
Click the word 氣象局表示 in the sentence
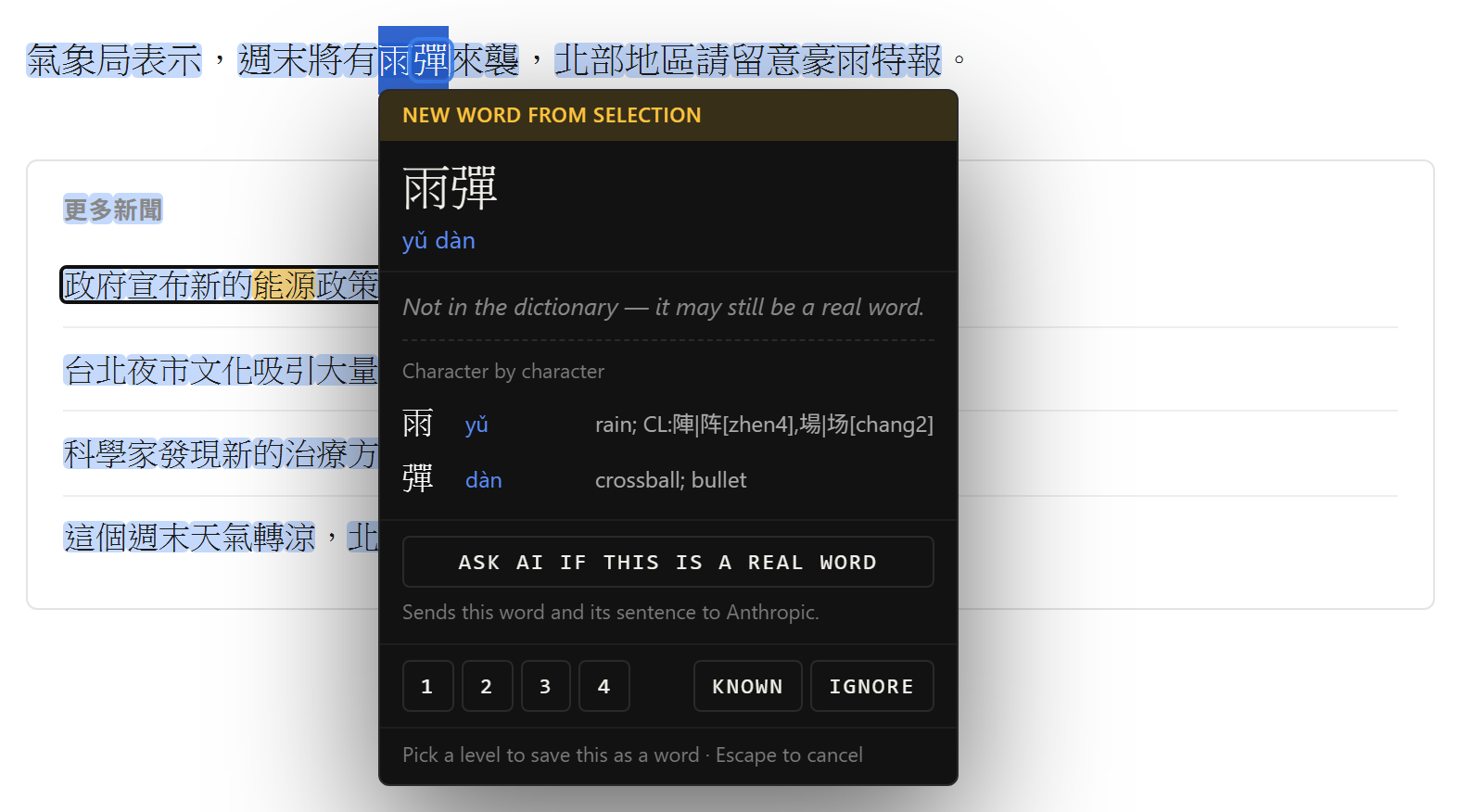(114, 60)
